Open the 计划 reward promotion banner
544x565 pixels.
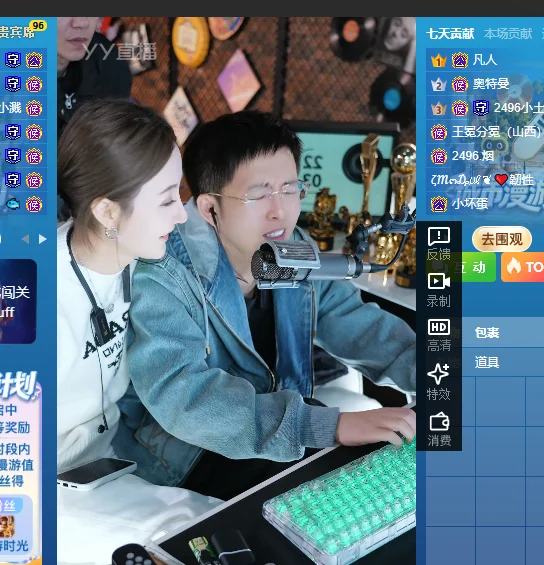pos(21,467)
